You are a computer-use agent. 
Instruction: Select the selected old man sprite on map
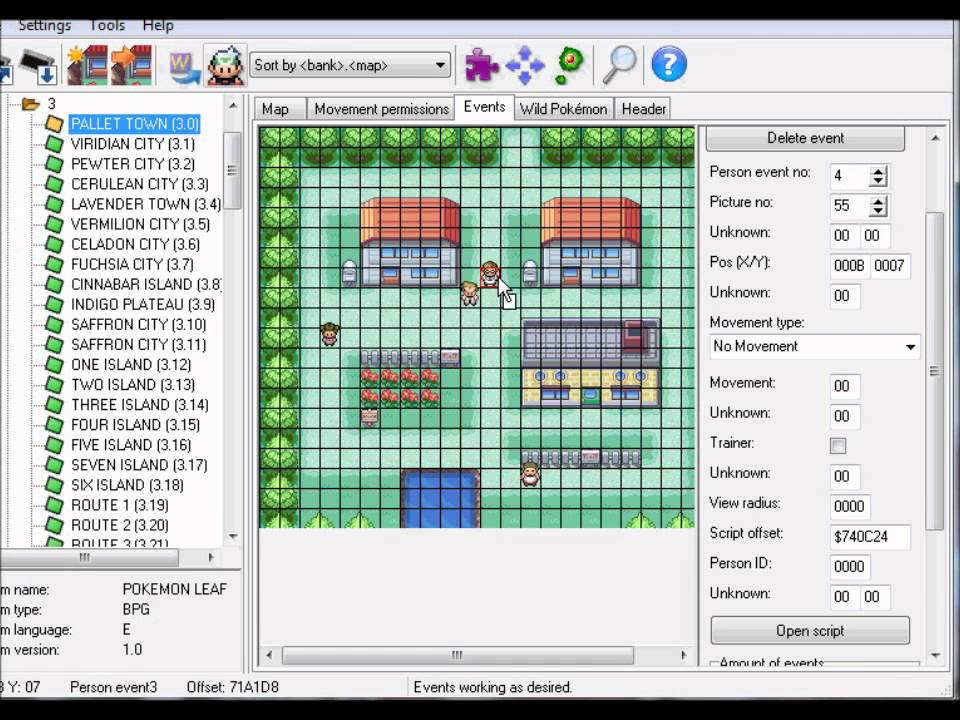[x=489, y=274]
